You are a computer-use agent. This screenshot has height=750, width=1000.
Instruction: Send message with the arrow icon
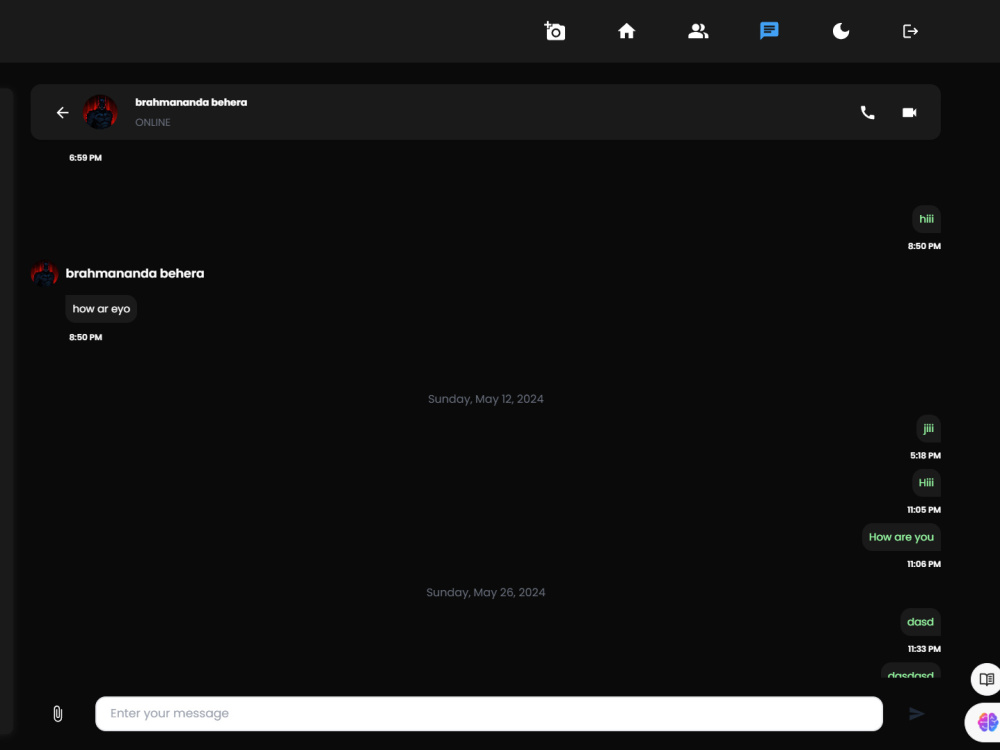point(916,714)
